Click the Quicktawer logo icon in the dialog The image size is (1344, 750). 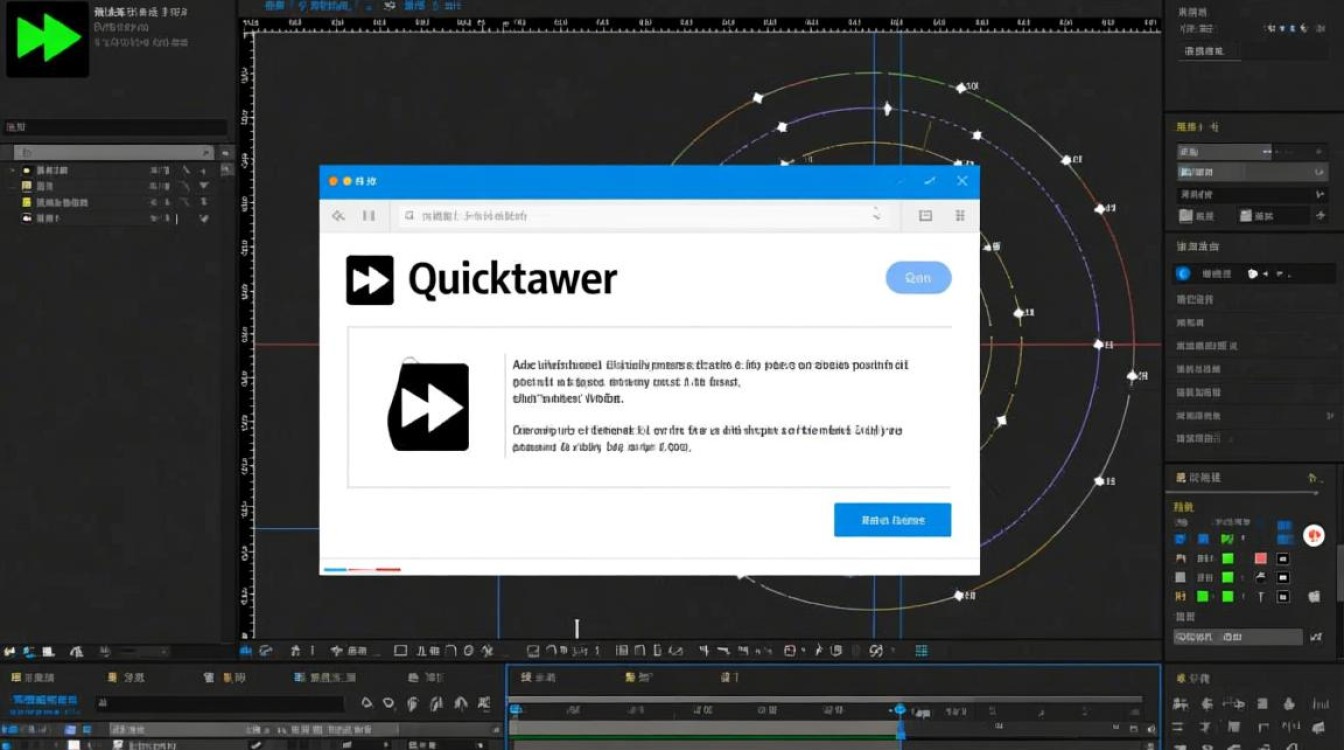[370, 278]
